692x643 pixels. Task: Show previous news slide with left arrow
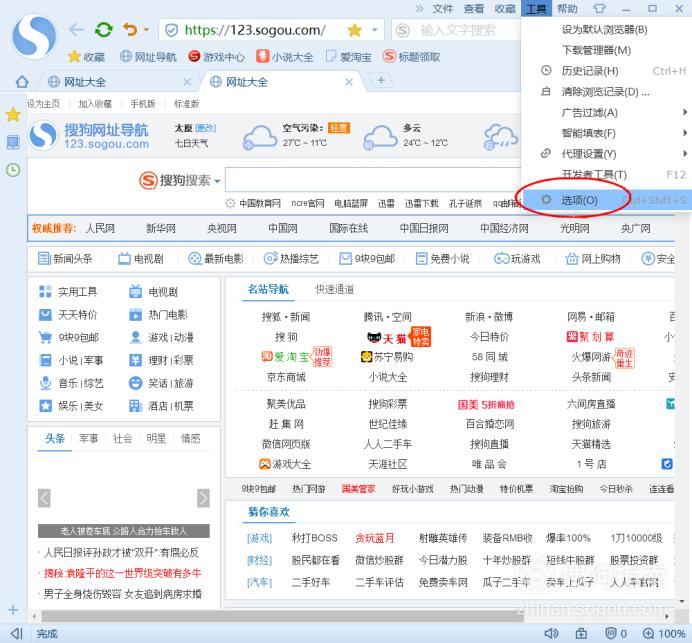point(44,498)
